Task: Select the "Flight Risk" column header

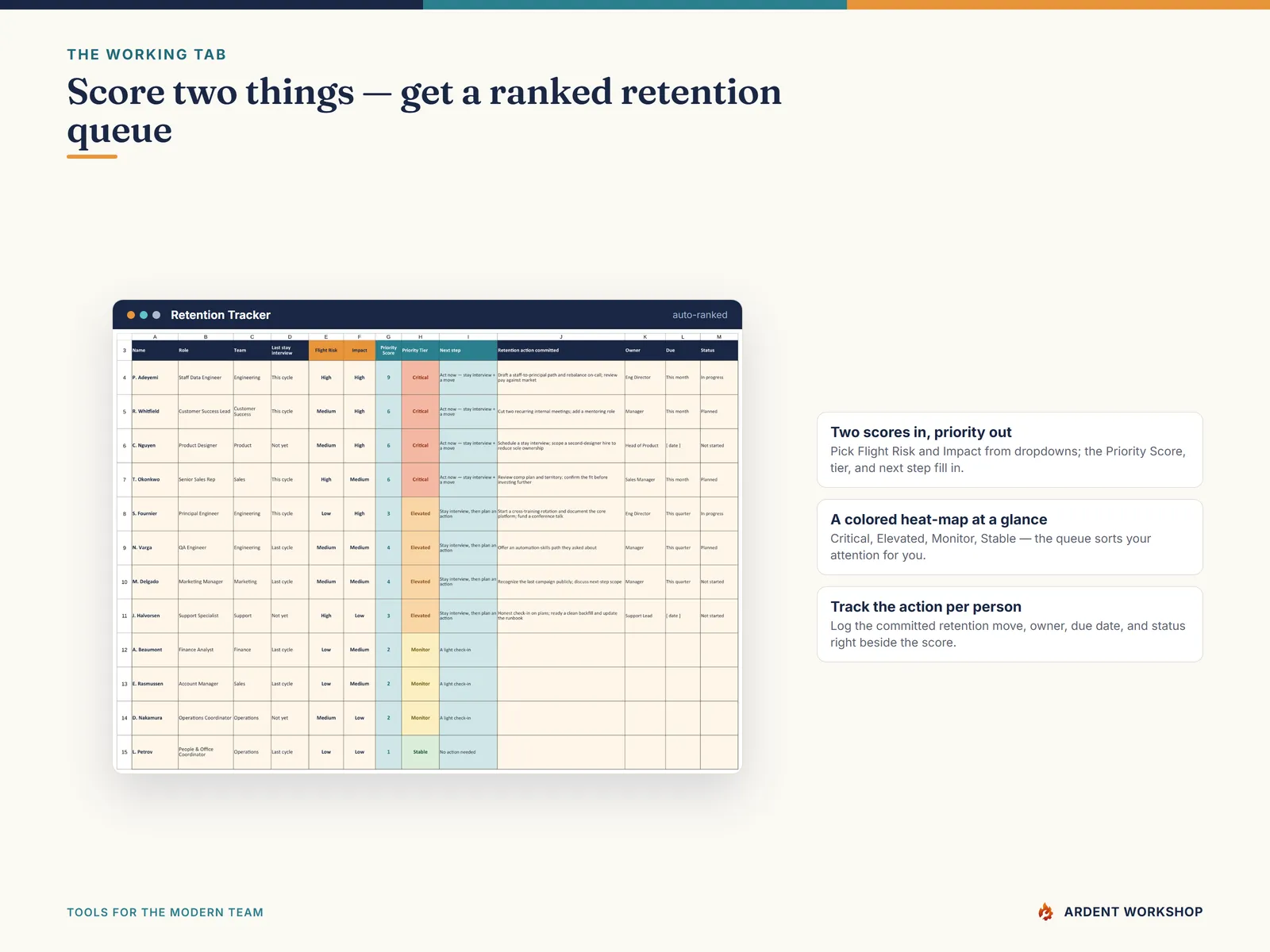Action: click(326, 350)
